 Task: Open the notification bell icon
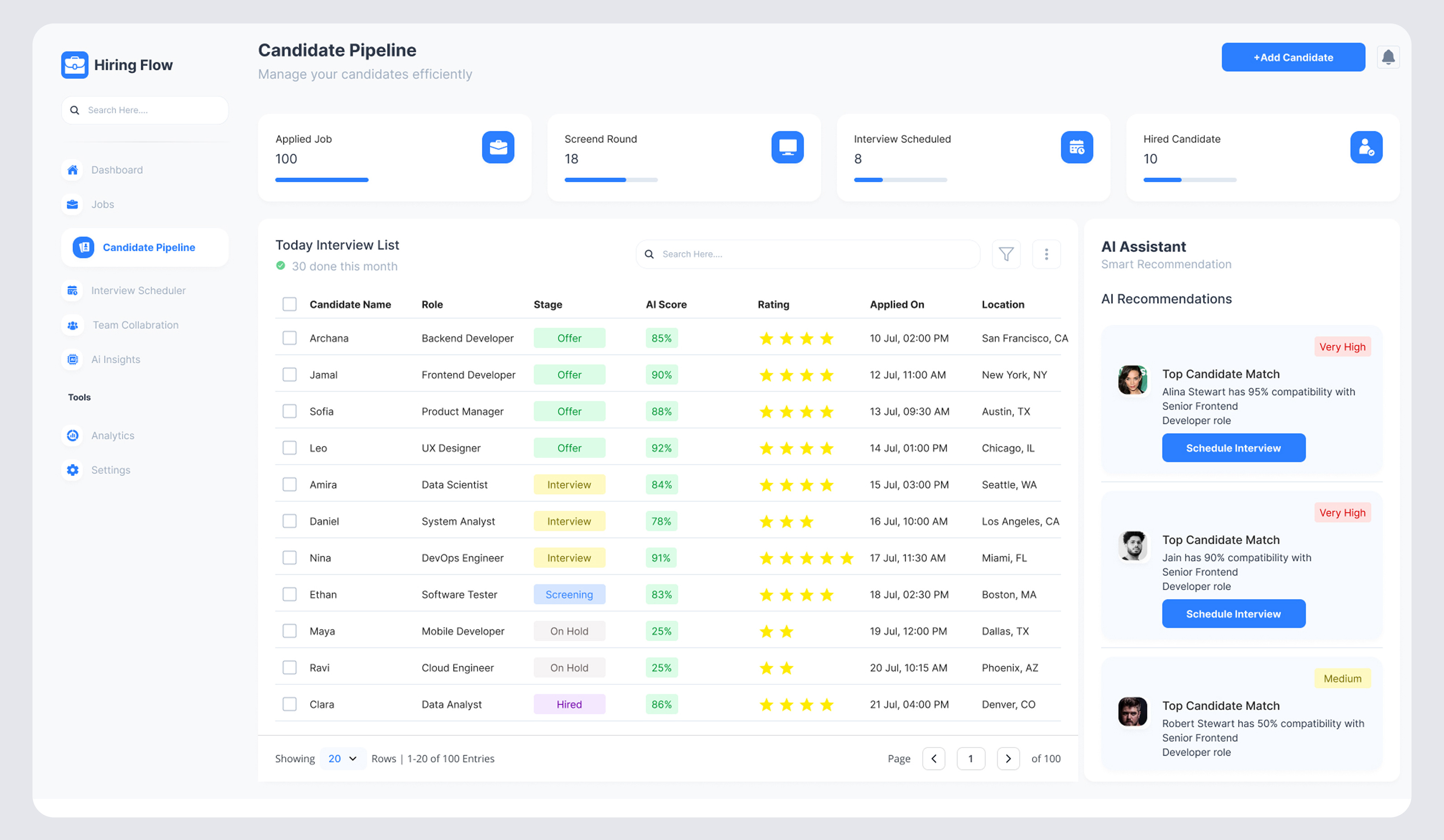[1388, 57]
